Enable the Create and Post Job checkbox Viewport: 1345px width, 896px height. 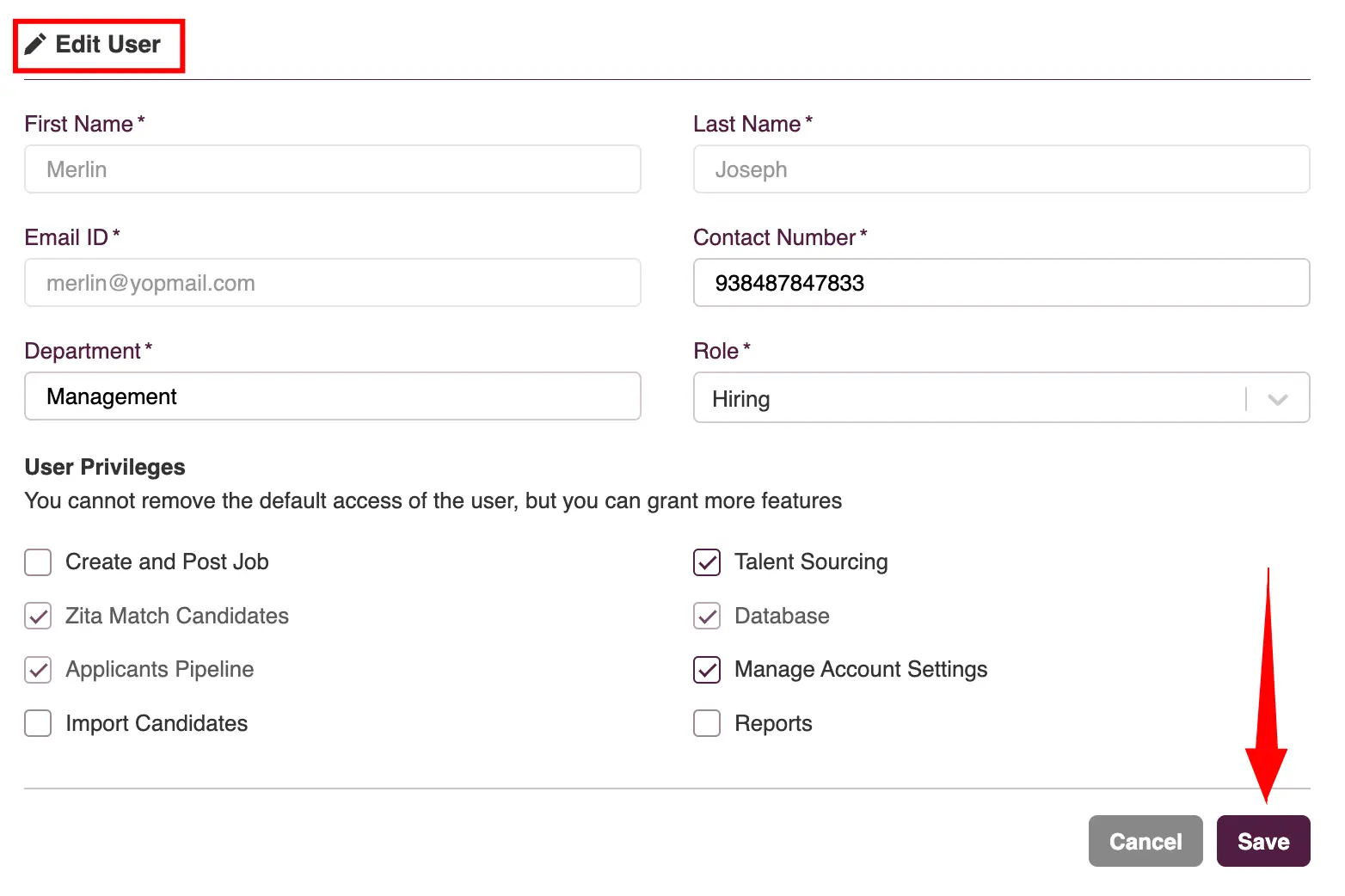(38, 562)
